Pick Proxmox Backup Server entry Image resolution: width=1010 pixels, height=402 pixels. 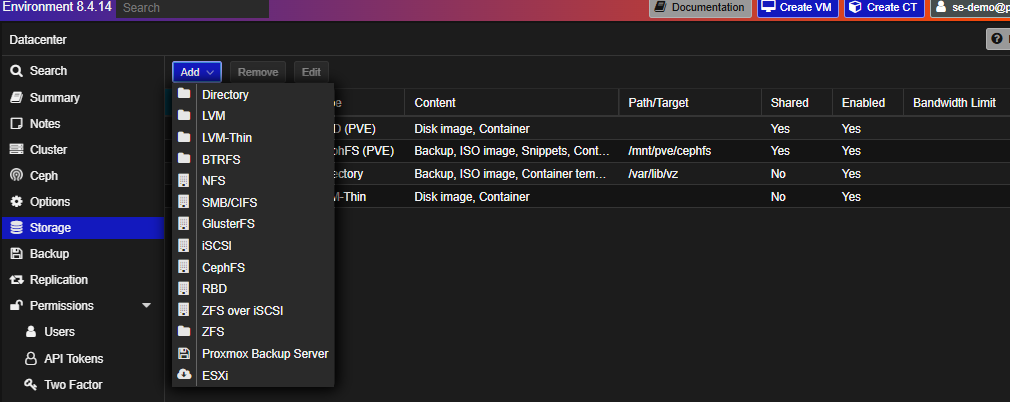(252, 354)
